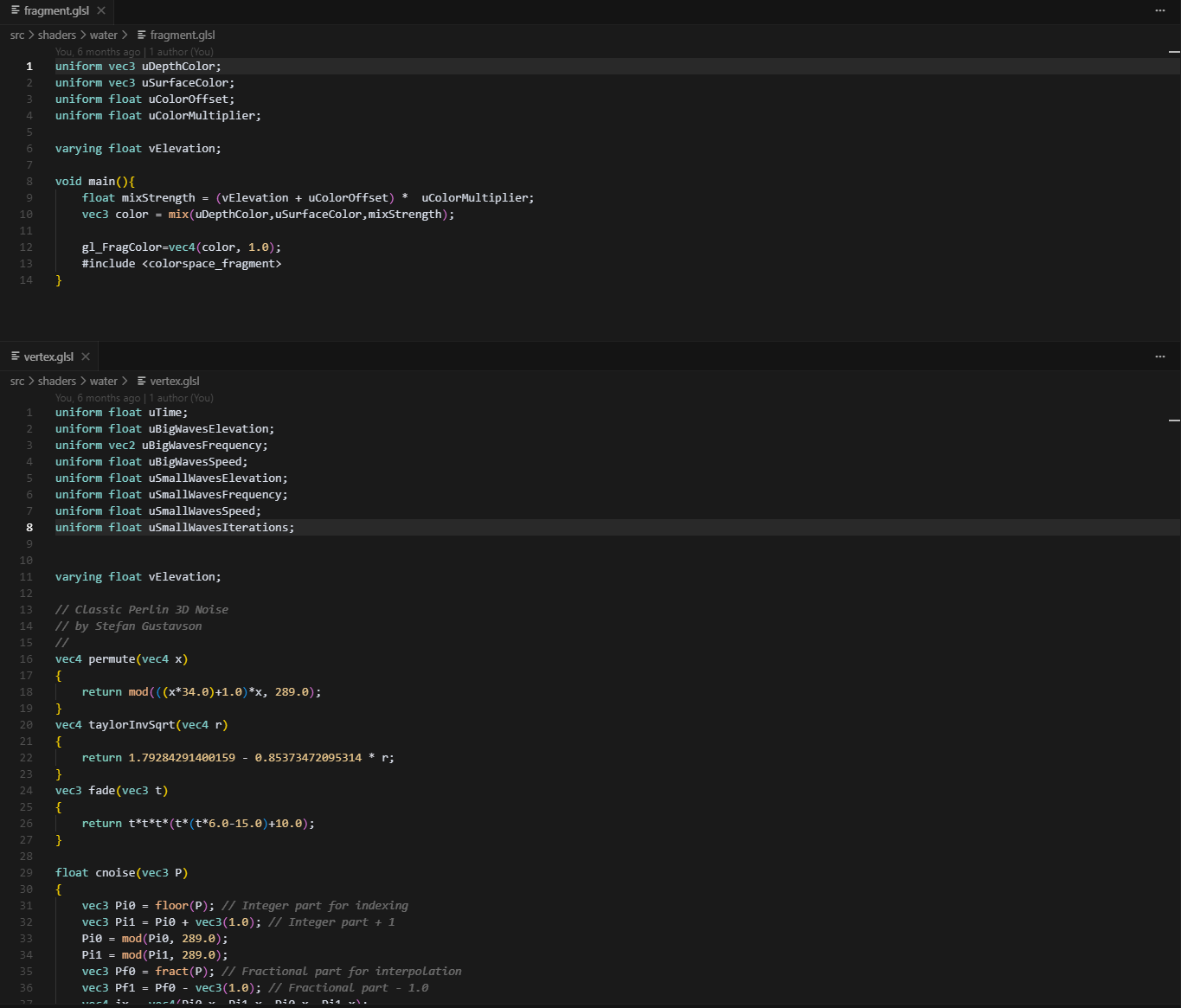Viewport: 1181px width, 1008px height.
Task: Click 'main' function name in fragment.glsl
Action: pyautogui.click(x=101, y=182)
